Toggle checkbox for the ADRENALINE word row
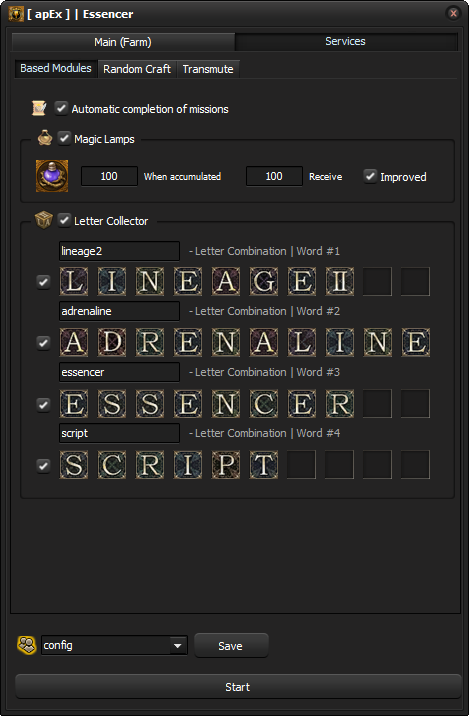 [43, 342]
